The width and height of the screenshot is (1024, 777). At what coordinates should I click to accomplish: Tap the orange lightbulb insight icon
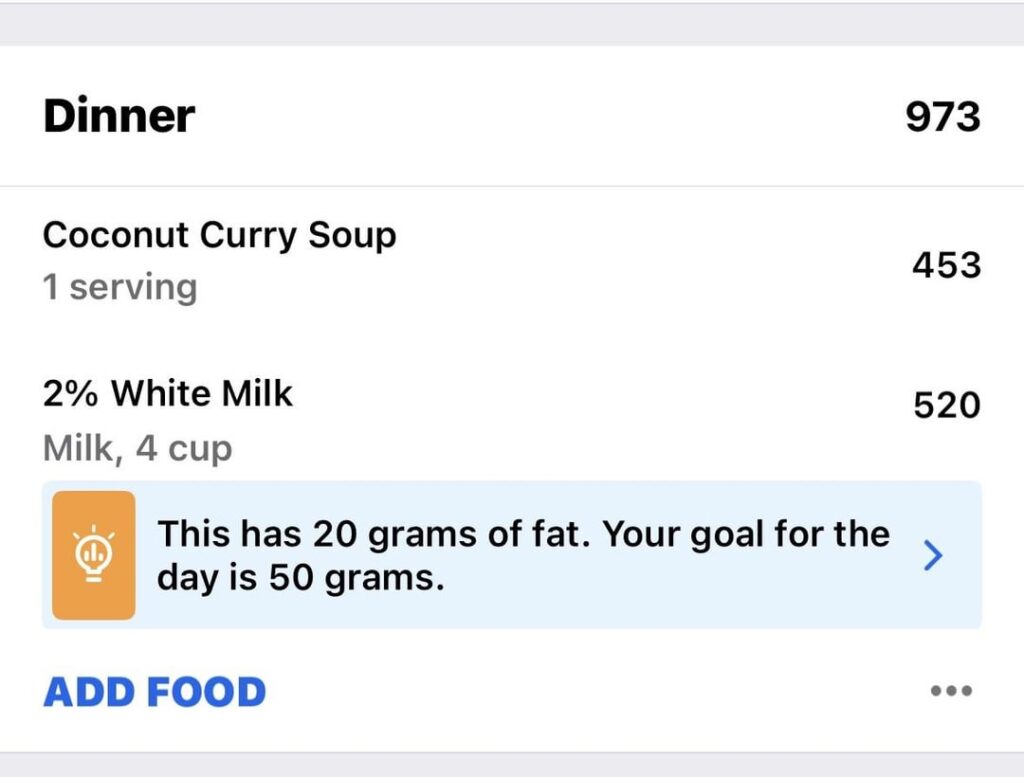tap(93, 555)
